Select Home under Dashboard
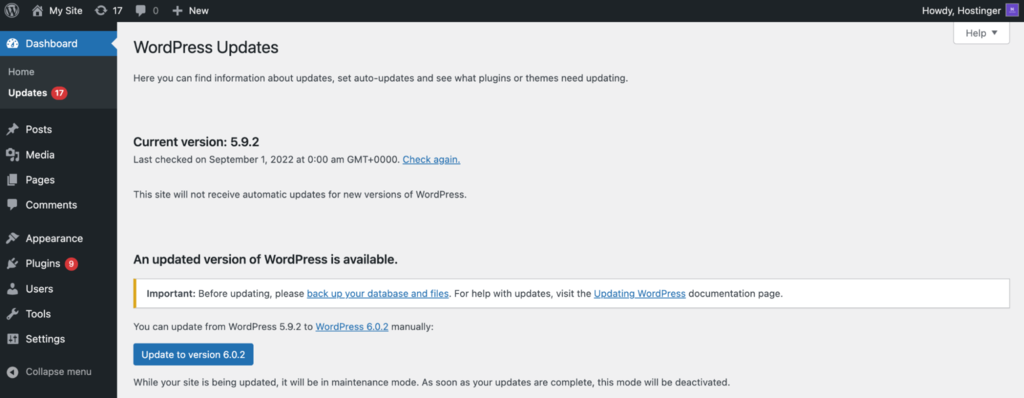This screenshot has height=398, width=1024. pyautogui.click(x=22, y=72)
